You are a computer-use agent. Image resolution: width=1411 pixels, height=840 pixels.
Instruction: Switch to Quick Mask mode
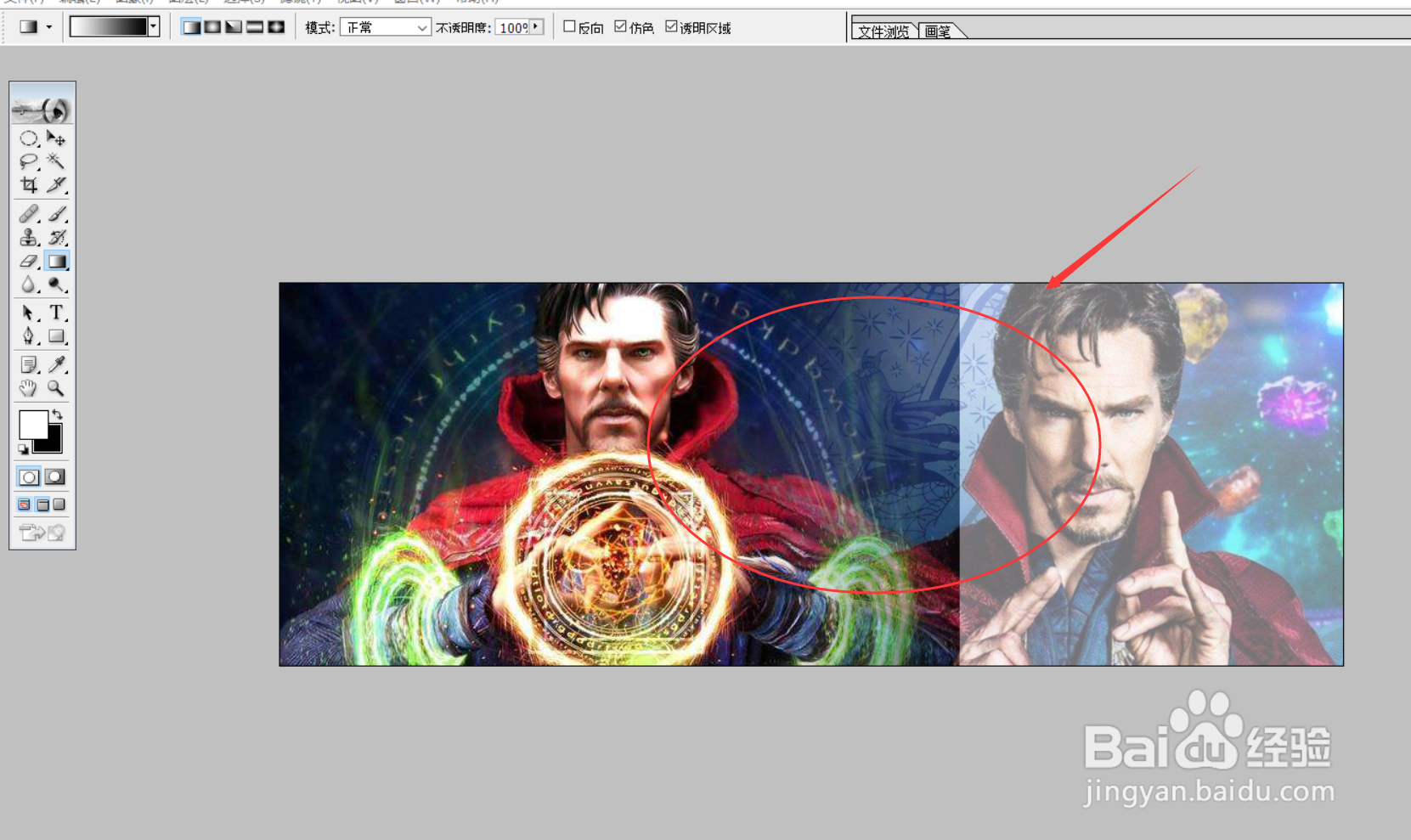[x=55, y=476]
